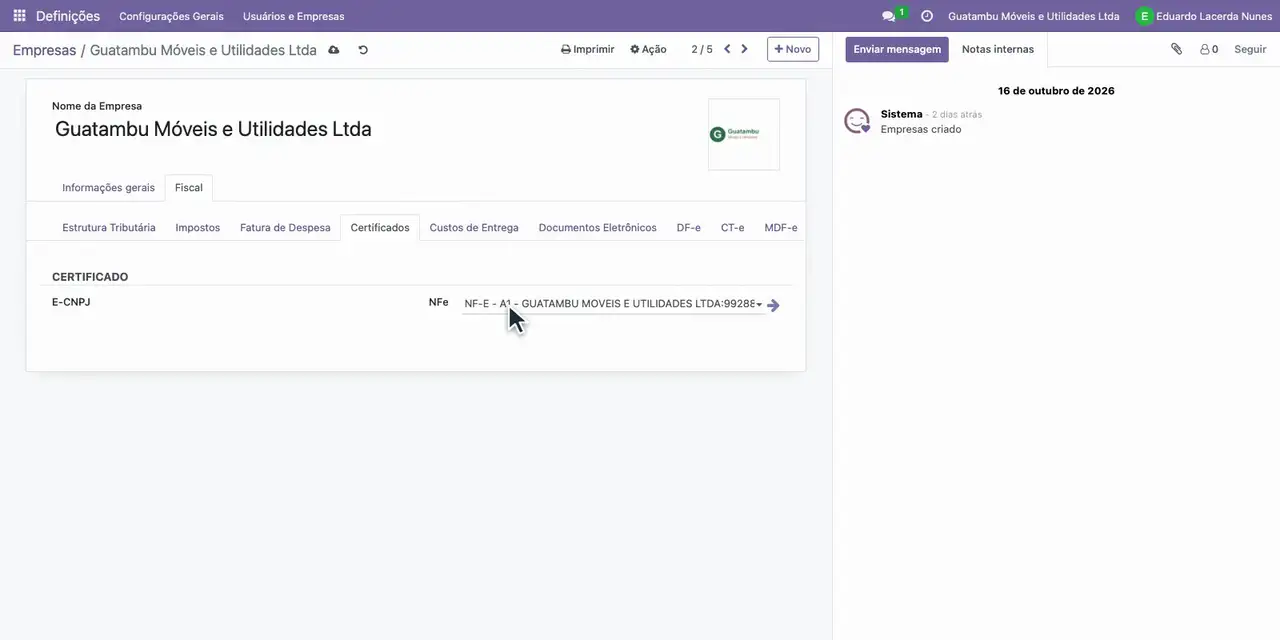
Task: Open the apps grid menu icon
Action: [19, 16]
